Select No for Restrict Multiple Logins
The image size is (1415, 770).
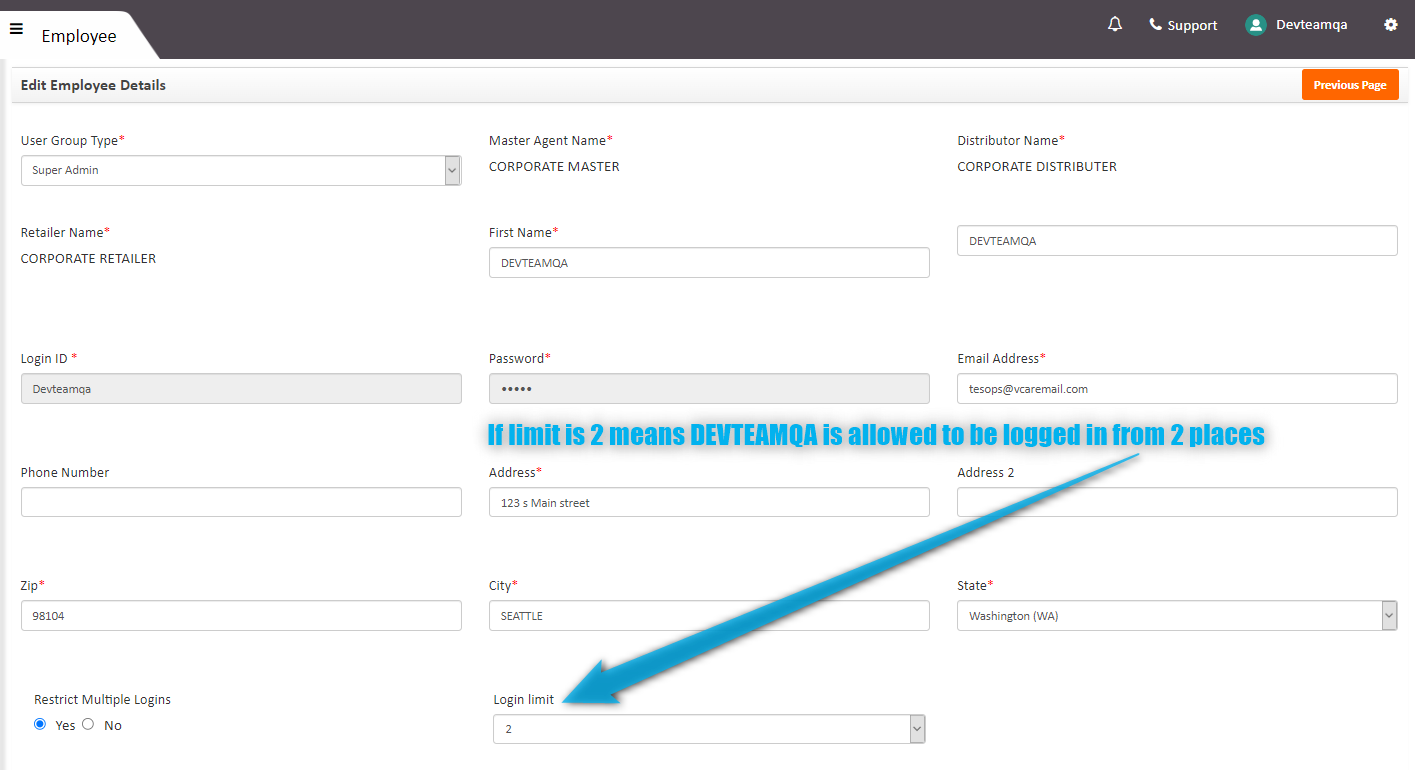88,724
